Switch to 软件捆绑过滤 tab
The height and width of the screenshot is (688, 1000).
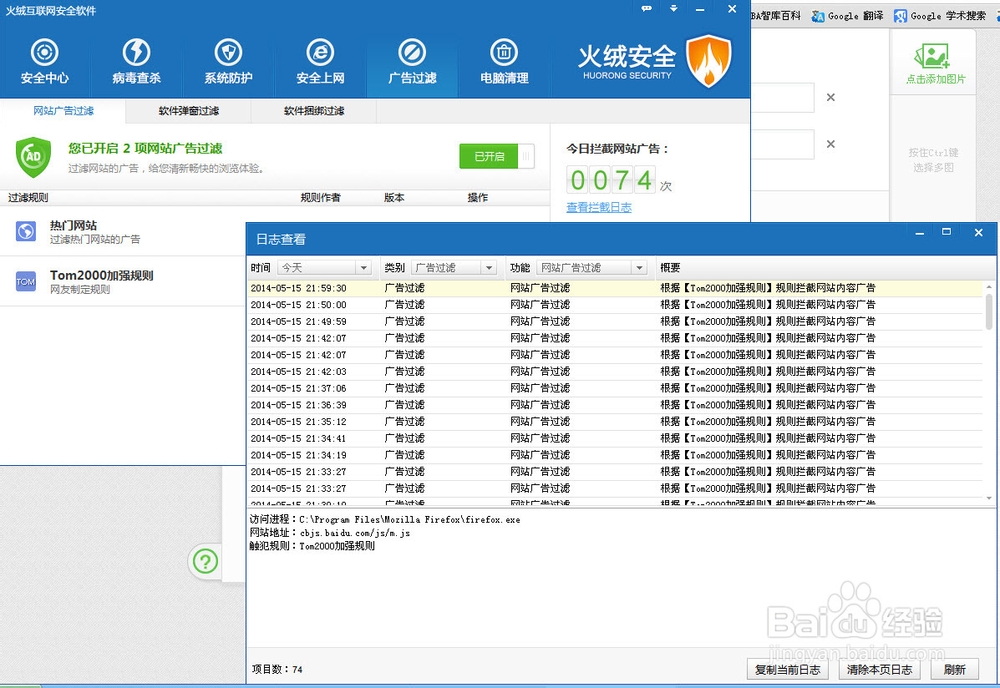314,111
